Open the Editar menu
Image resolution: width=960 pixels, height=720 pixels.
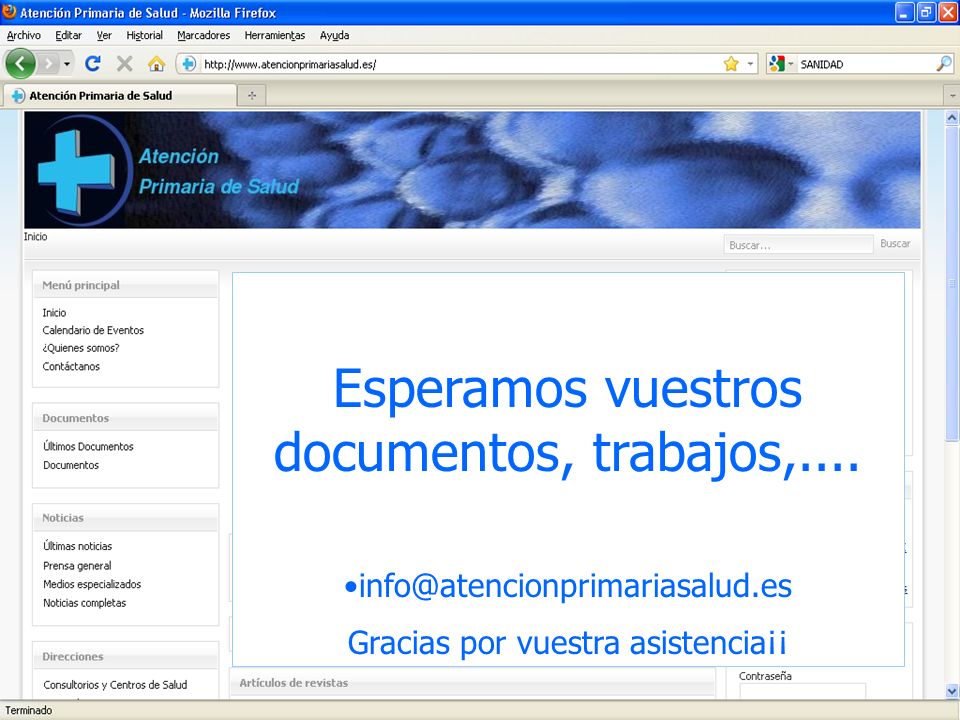[x=69, y=36]
